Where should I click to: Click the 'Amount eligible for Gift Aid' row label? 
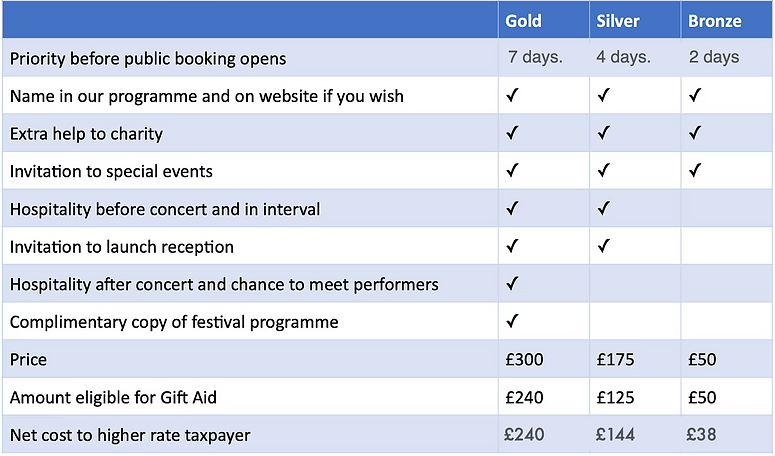click(114, 397)
